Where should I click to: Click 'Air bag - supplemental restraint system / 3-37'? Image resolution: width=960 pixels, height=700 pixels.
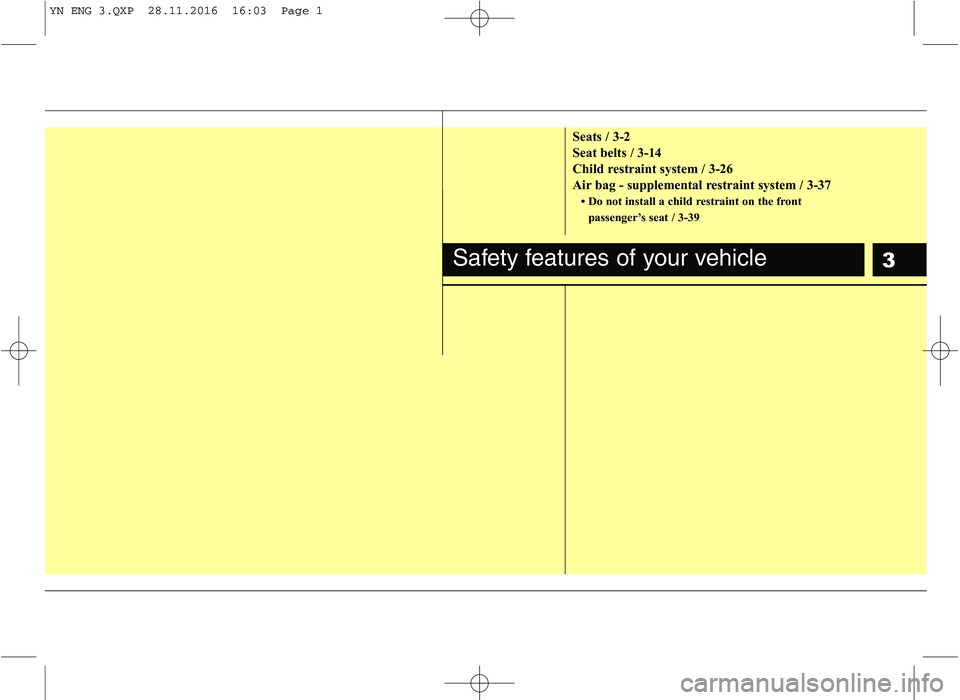[701, 185]
